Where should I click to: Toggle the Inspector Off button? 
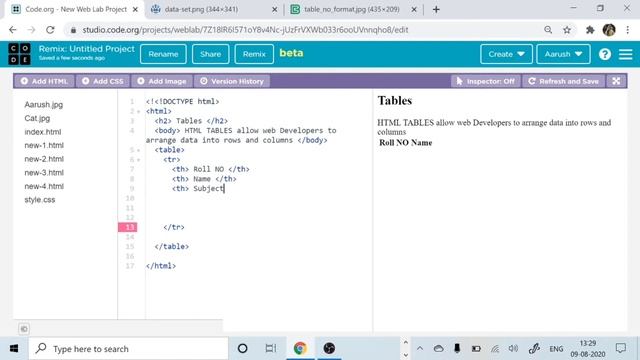pos(485,81)
